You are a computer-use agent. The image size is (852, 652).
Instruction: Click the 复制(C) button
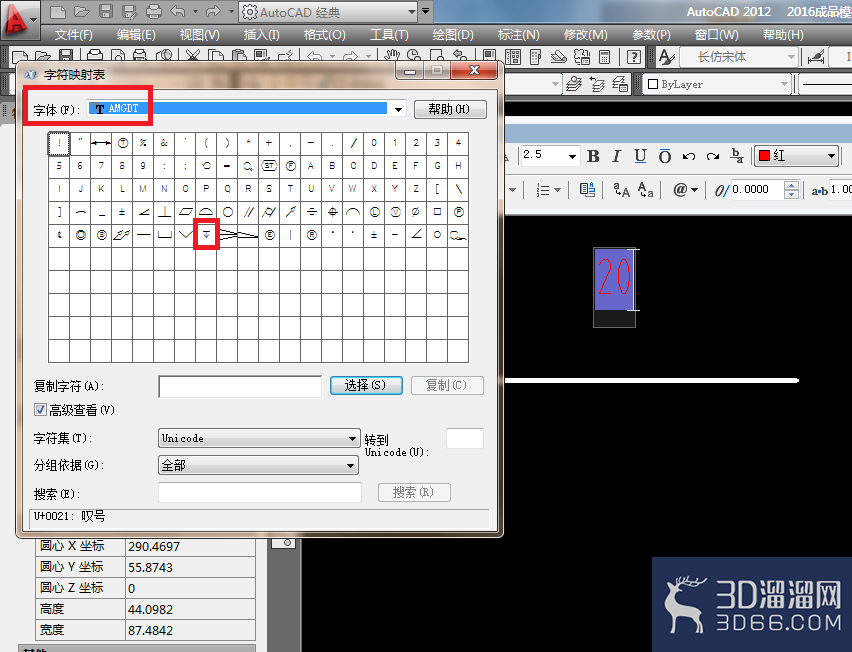point(447,385)
